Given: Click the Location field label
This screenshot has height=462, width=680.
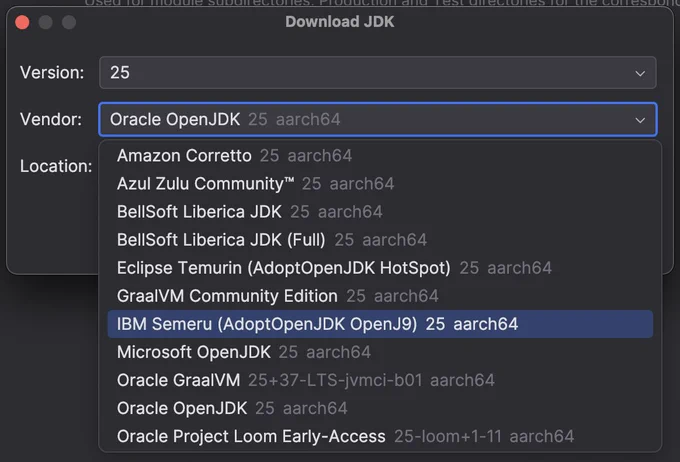Looking at the screenshot, I should click(56, 166).
